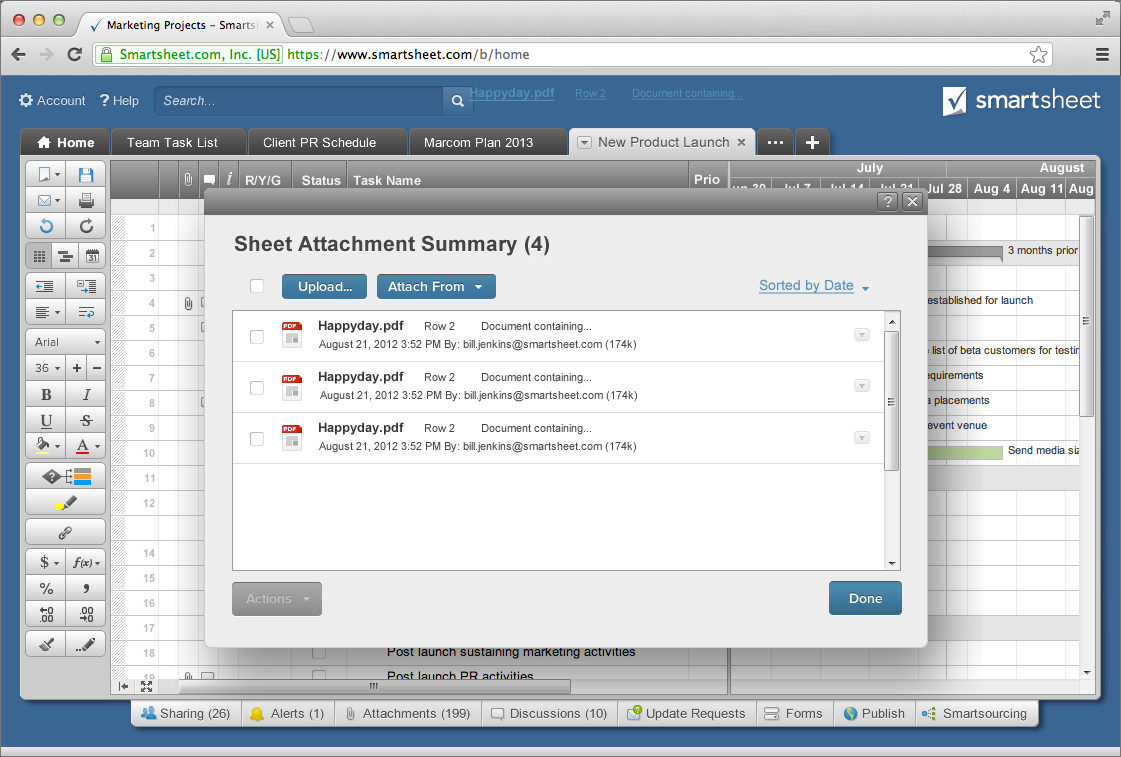
Task: Click the Insert hyperlink chain icon
Action: pos(65,533)
